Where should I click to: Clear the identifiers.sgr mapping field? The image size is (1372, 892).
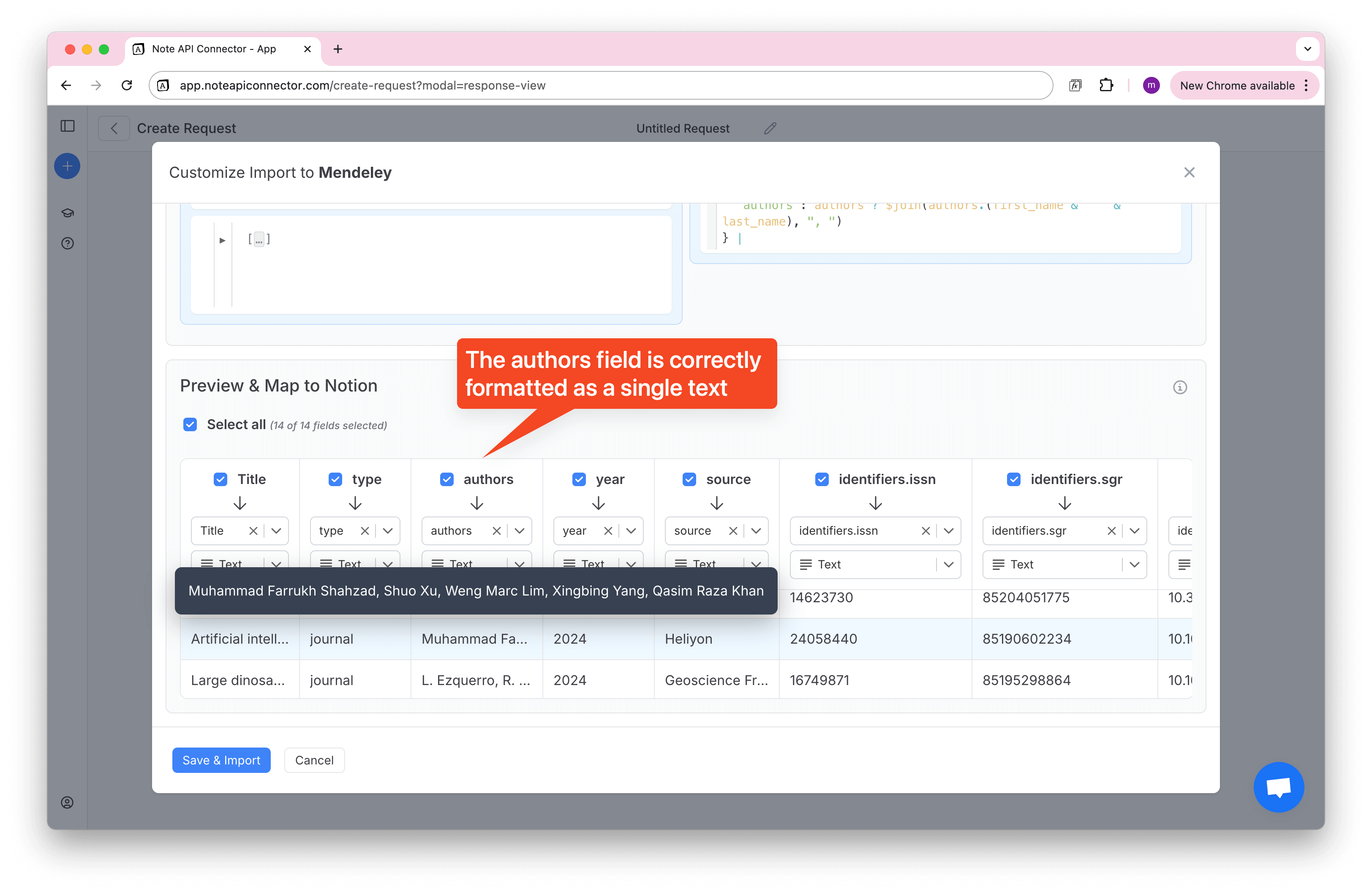coord(1111,531)
